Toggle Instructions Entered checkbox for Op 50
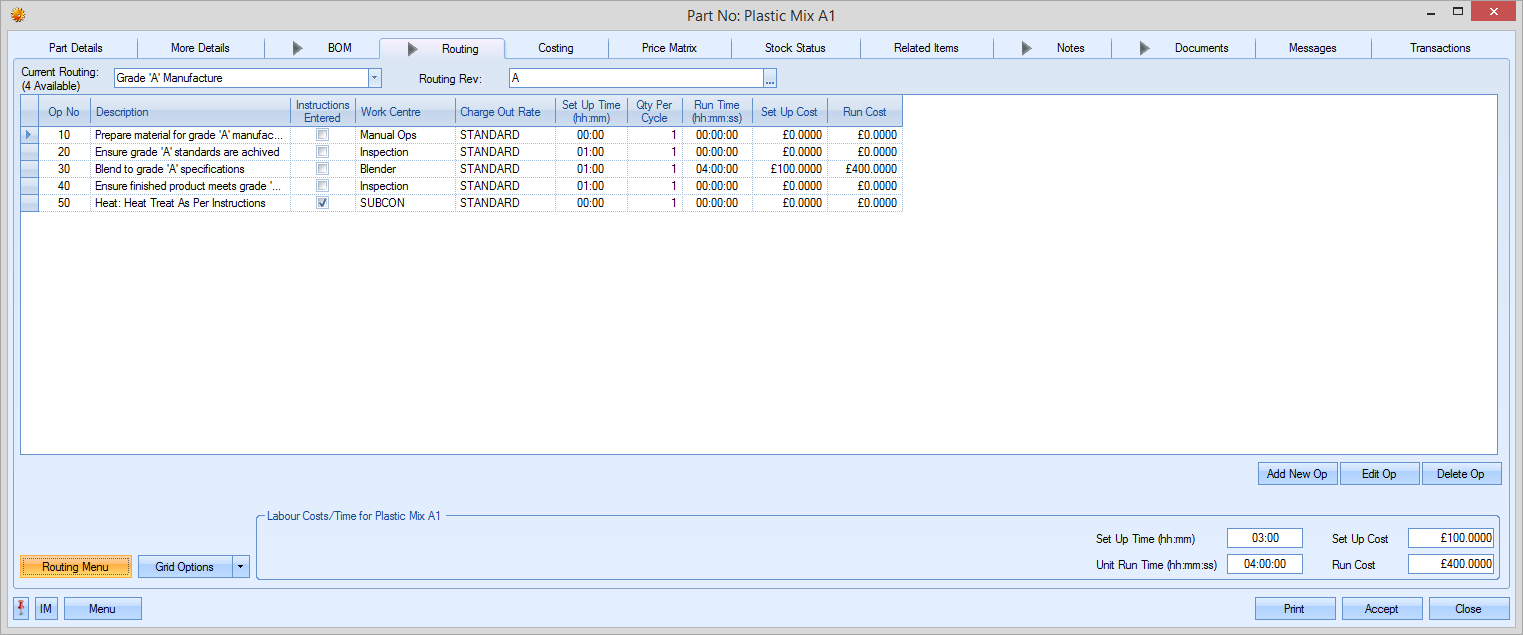Viewport: 1523px width, 635px height. (x=322, y=203)
